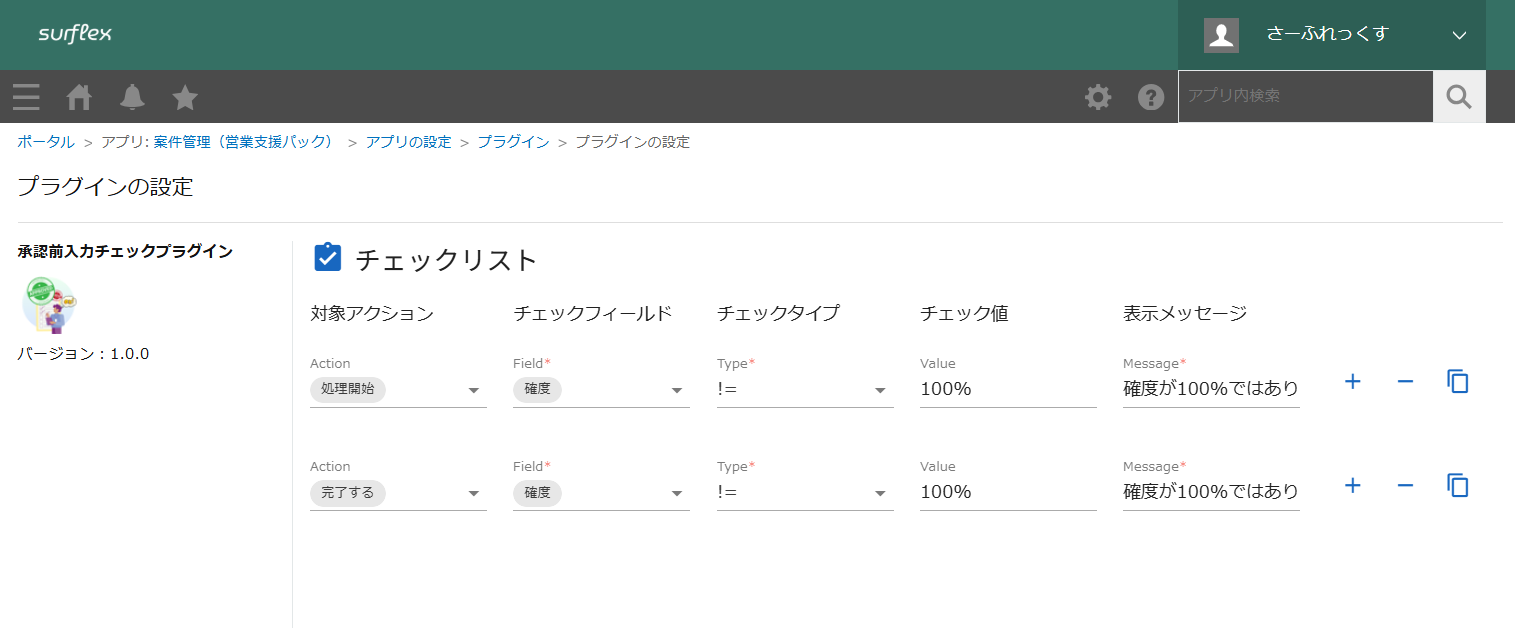This screenshot has height=628, width=1515.
Task: Remove the 完了する row with minus icon
Action: pos(1405,484)
